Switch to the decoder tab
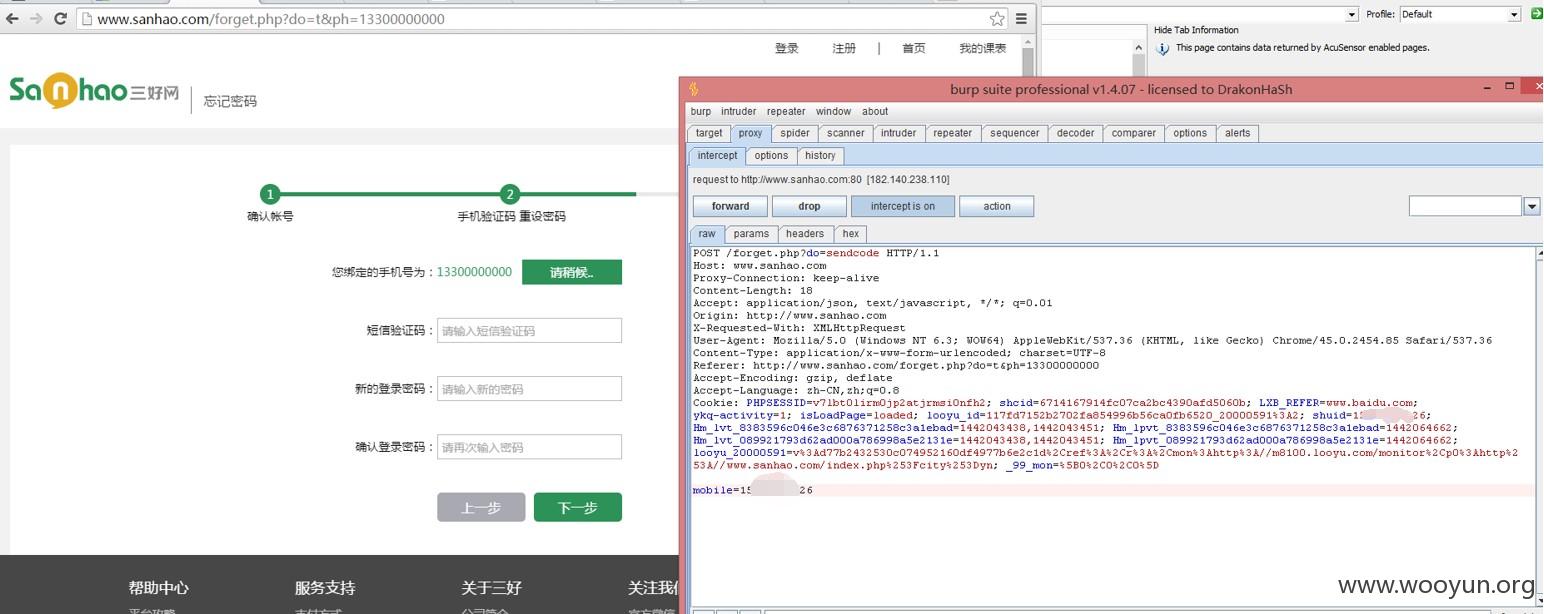 [1075, 133]
